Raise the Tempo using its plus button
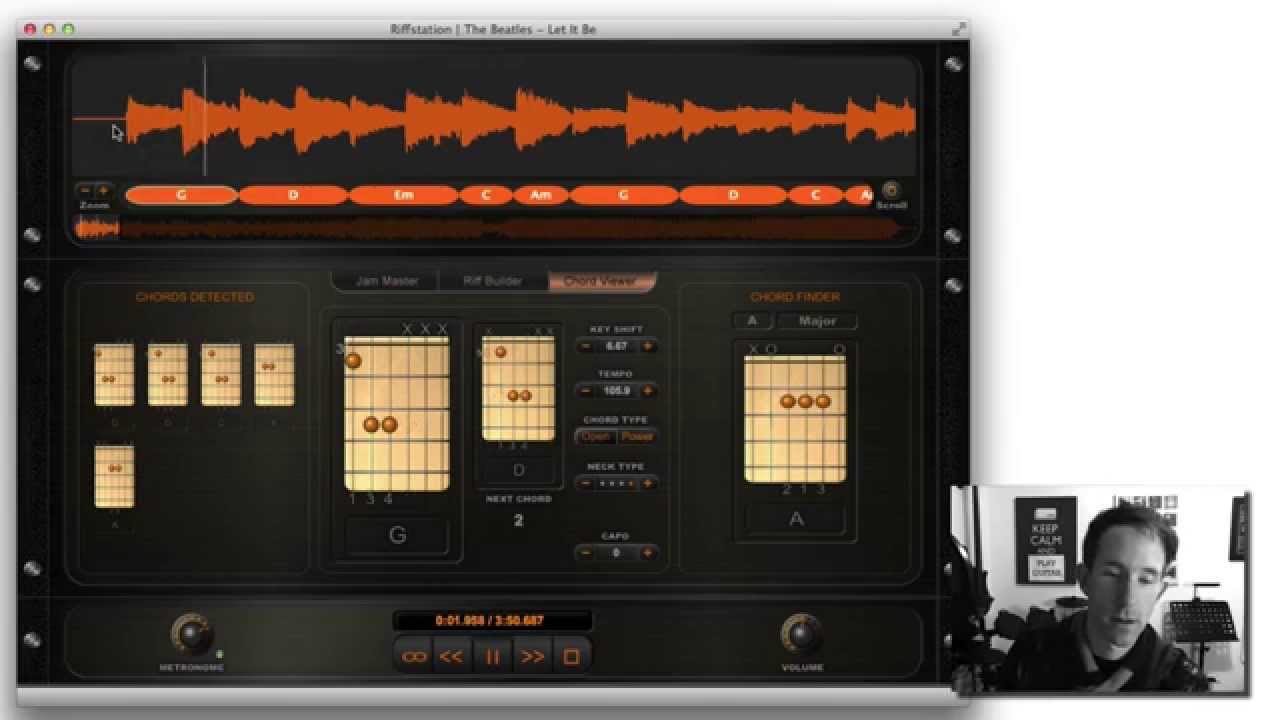This screenshot has width=1280, height=720. [648, 391]
